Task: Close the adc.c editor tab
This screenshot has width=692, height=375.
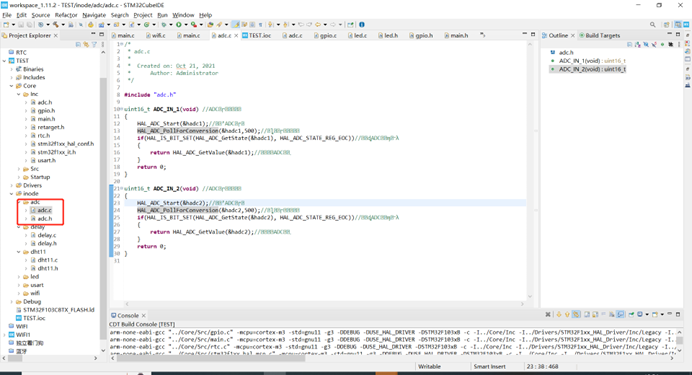Action: [x=236, y=35]
